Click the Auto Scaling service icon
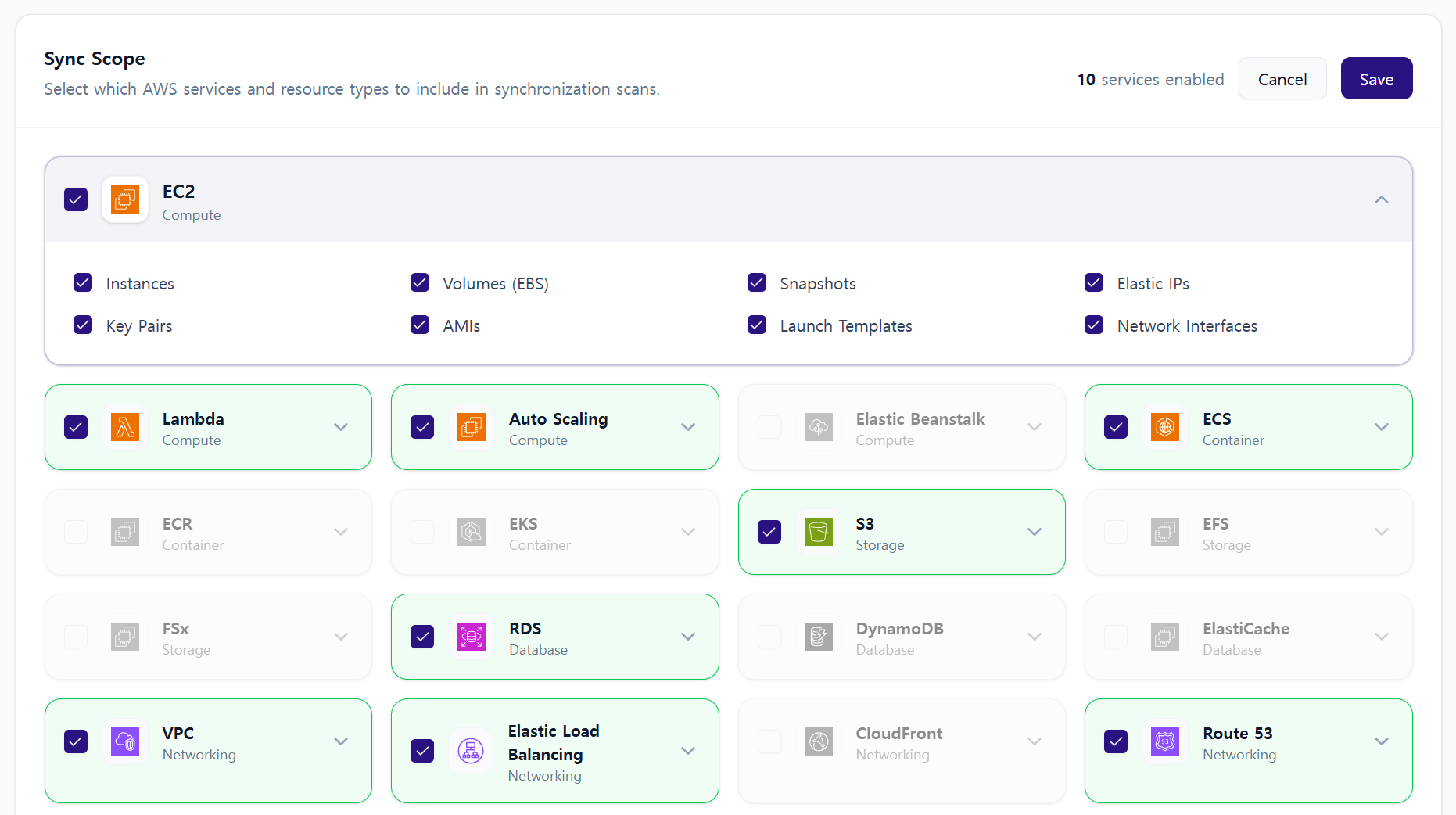Screen dimensions: 1456x815 click(472, 427)
